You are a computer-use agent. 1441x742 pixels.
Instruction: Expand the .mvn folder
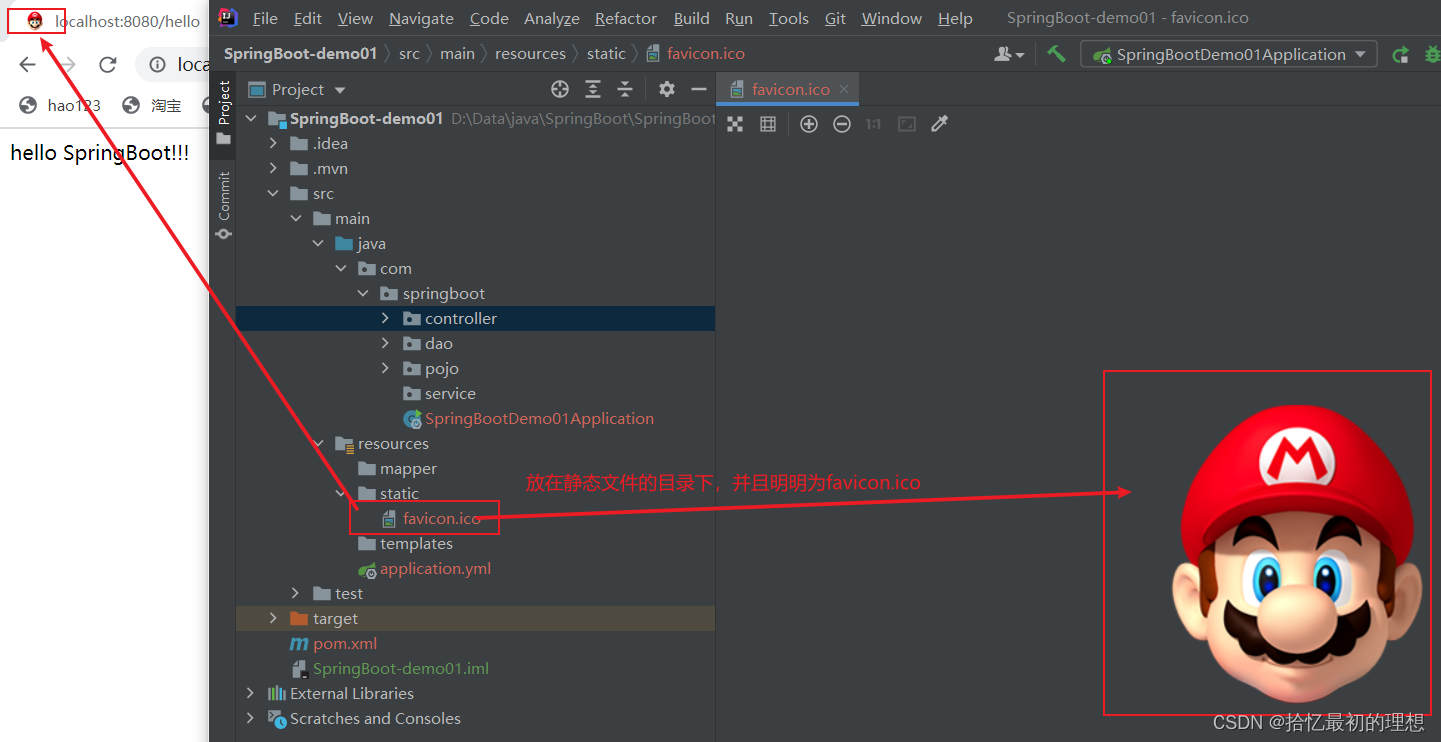click(x=274, y=169)
